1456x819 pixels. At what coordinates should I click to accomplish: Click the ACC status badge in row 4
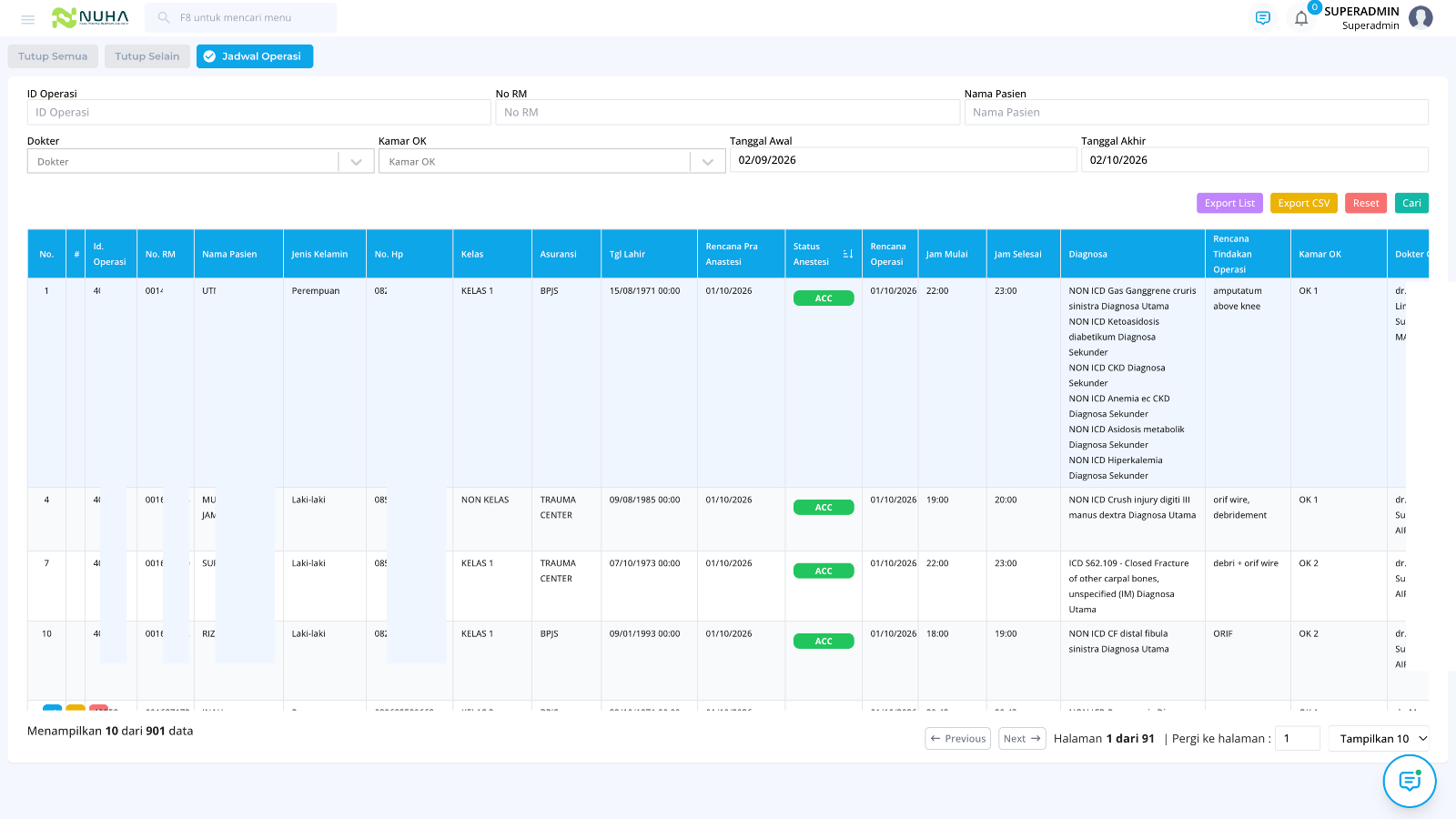pyautogui.click(x=824, y=508)
